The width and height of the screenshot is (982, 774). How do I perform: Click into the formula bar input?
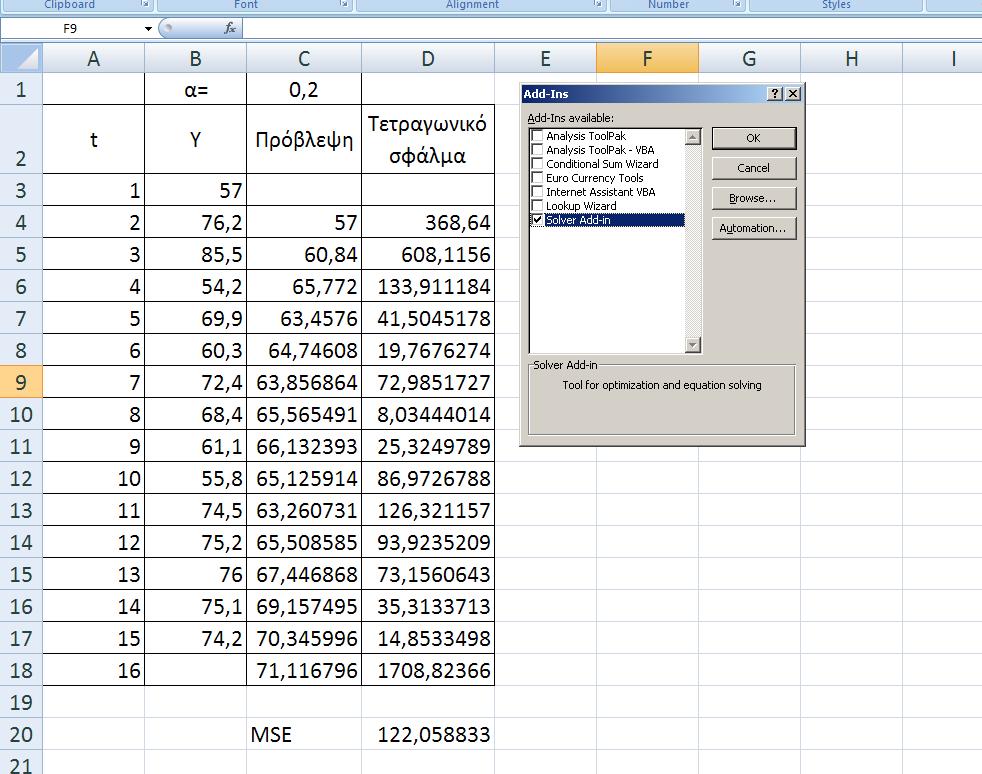click(612, 29)
